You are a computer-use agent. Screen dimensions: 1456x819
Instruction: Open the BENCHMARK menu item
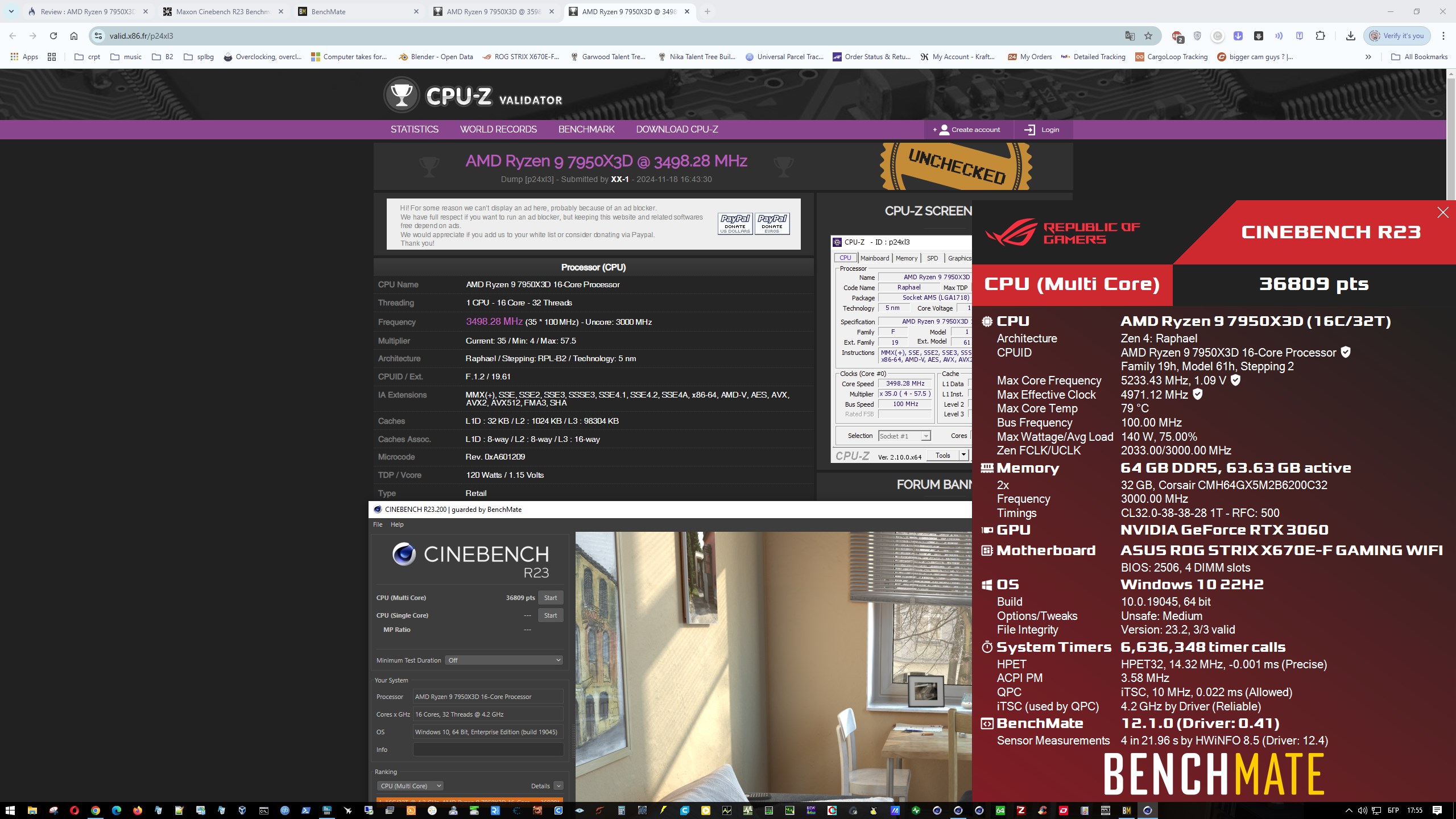click(x=586, y=130)
